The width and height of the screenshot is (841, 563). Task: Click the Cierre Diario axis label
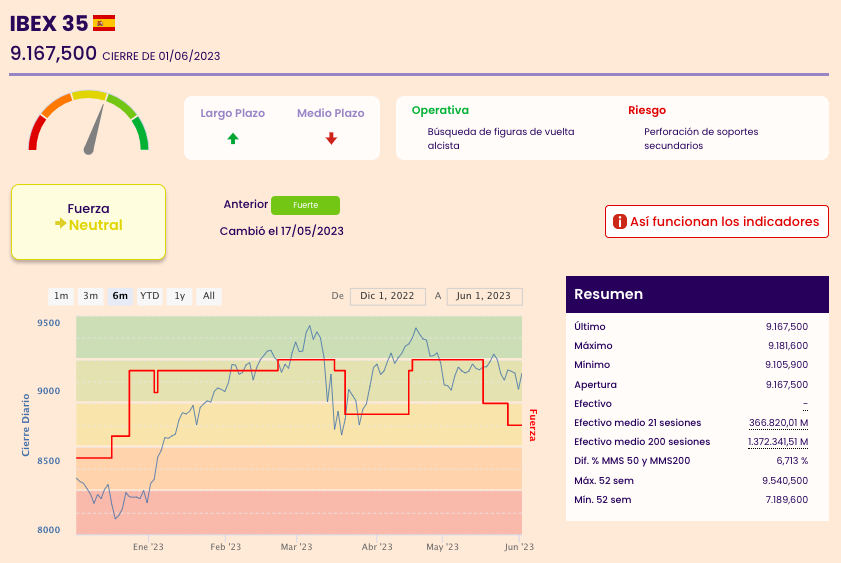[25, 425]
